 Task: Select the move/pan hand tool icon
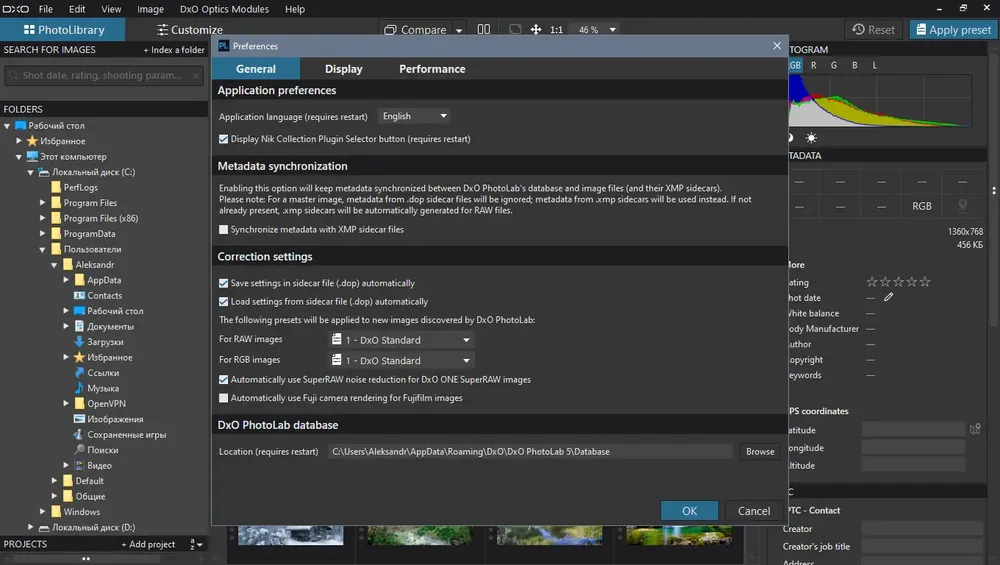click(536, 29)
